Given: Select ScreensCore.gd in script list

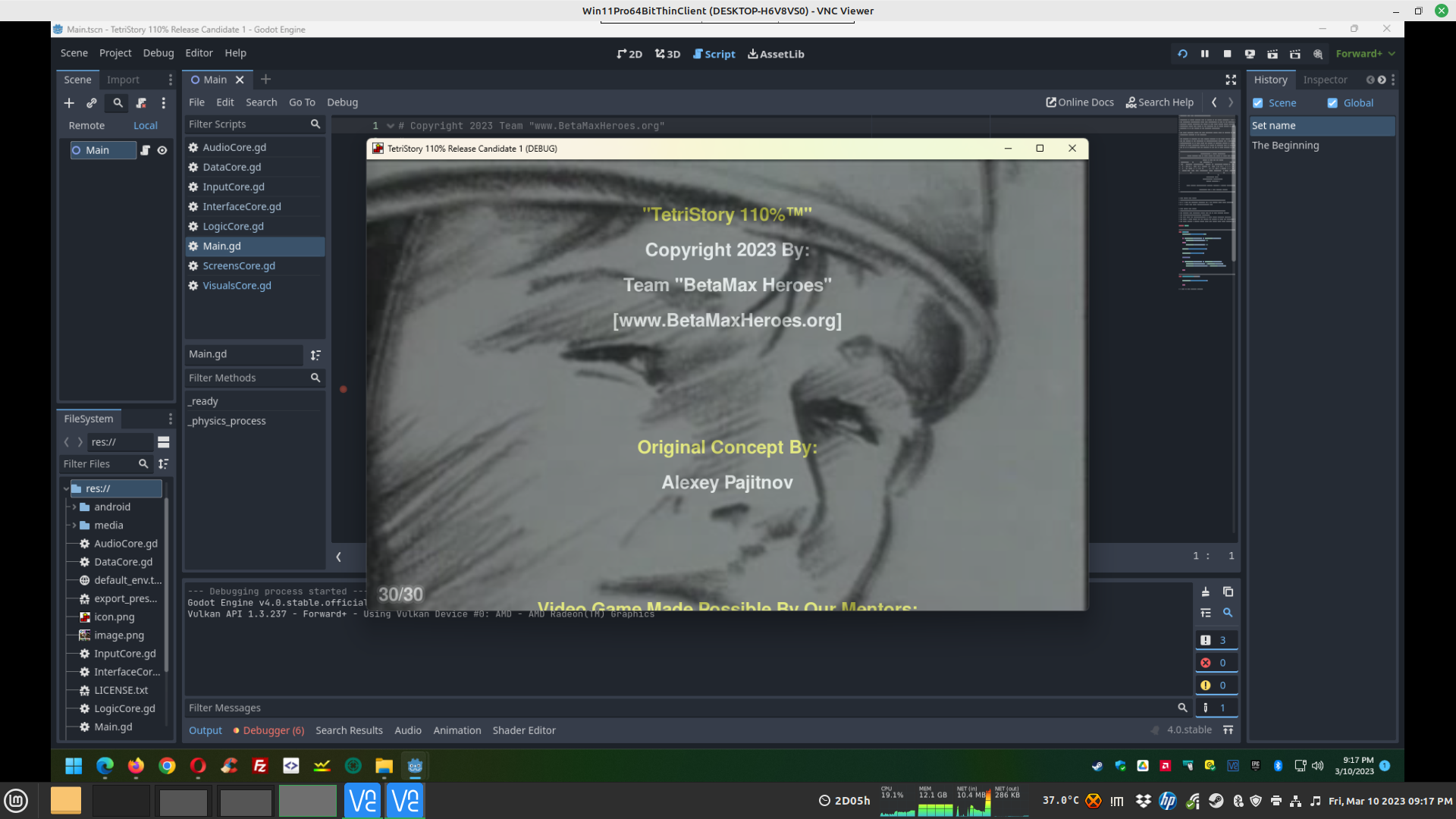Looking at the screenshot, I should (x=255, y=265).
